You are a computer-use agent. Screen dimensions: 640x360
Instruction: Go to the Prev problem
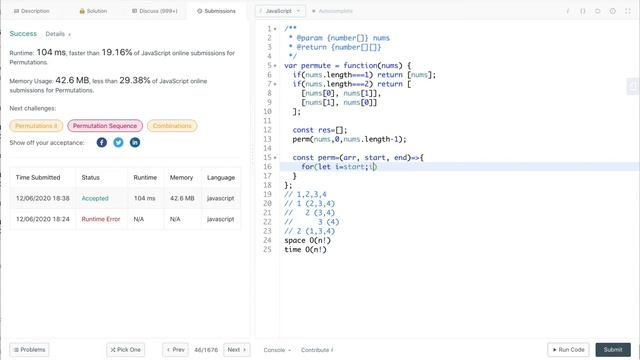click(x=176, y=350)
